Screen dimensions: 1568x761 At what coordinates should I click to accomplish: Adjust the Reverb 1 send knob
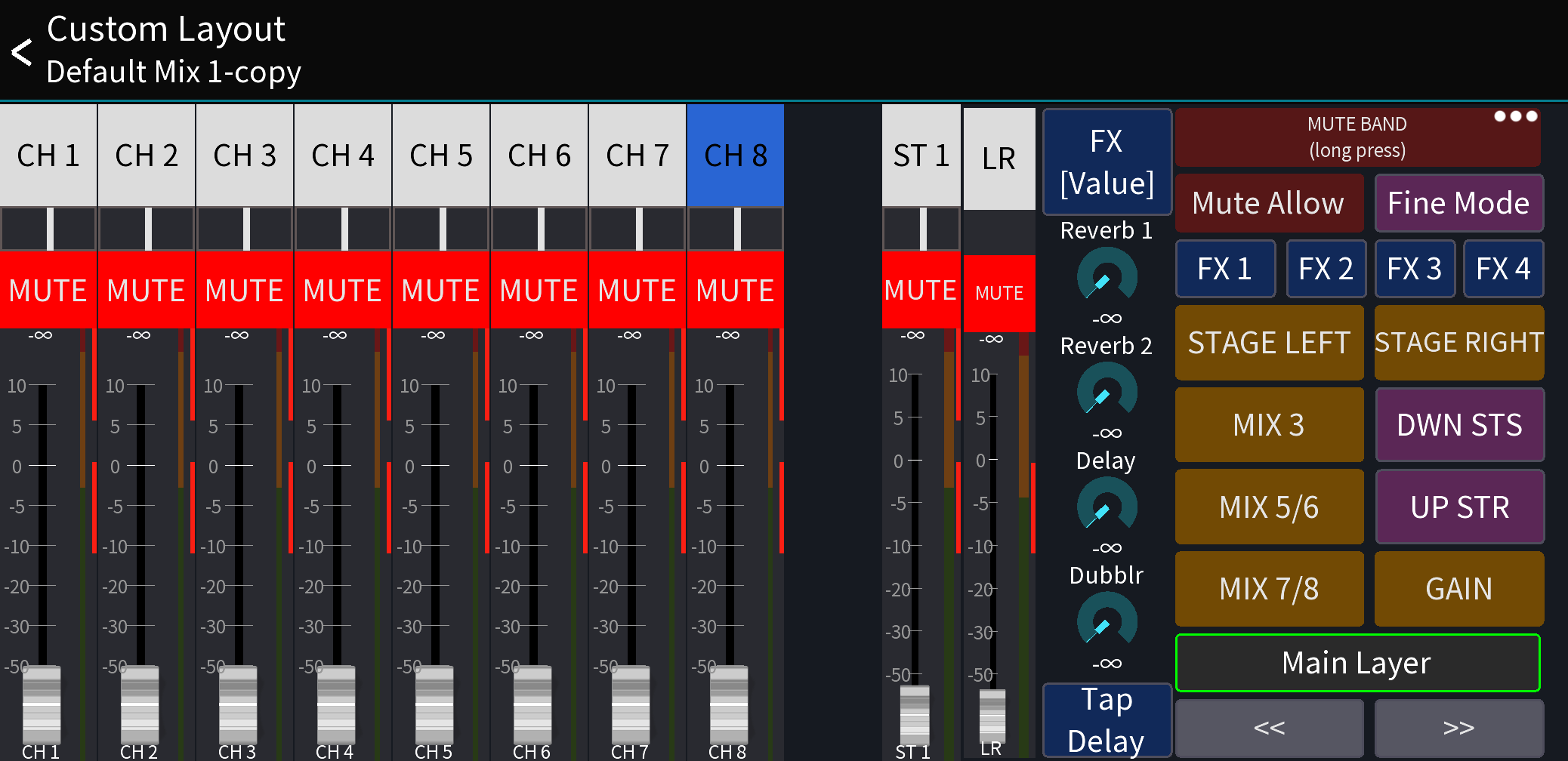tap(1106, 278)
